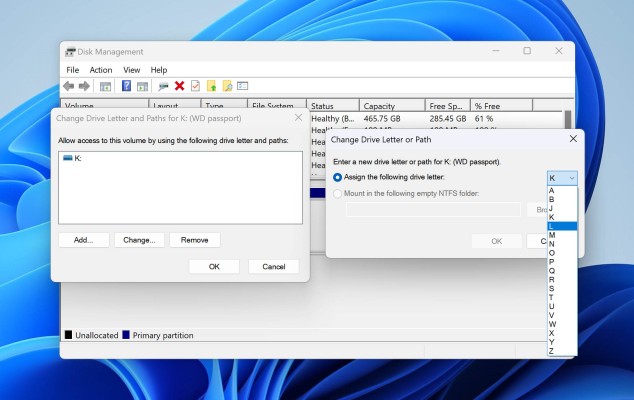Click OK in Change Drive Letter and Paths dialog
The height and width of the screenshot is (400, 634).
pos(214,267)
